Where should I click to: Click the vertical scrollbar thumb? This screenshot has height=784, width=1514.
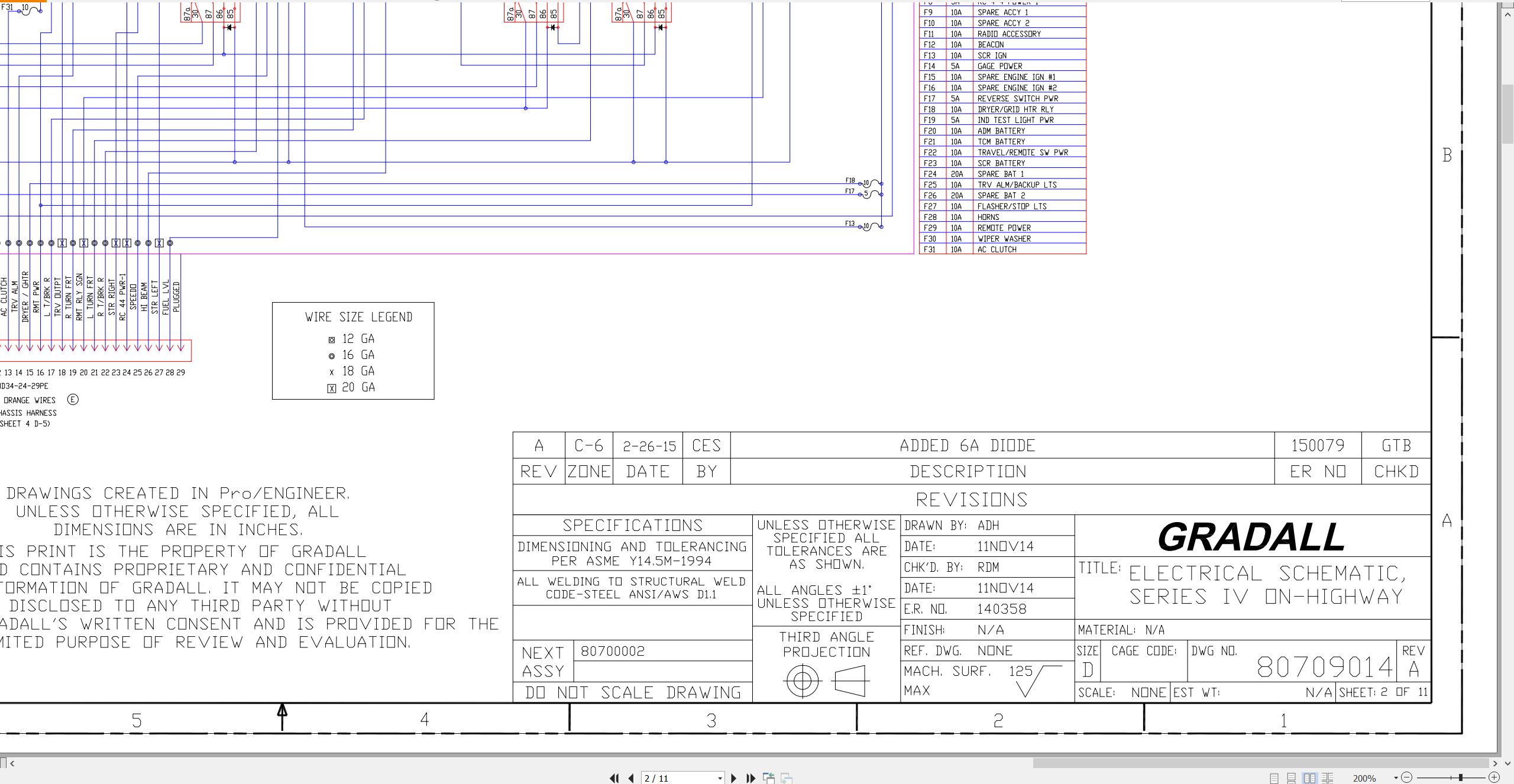coord(1507,114)
